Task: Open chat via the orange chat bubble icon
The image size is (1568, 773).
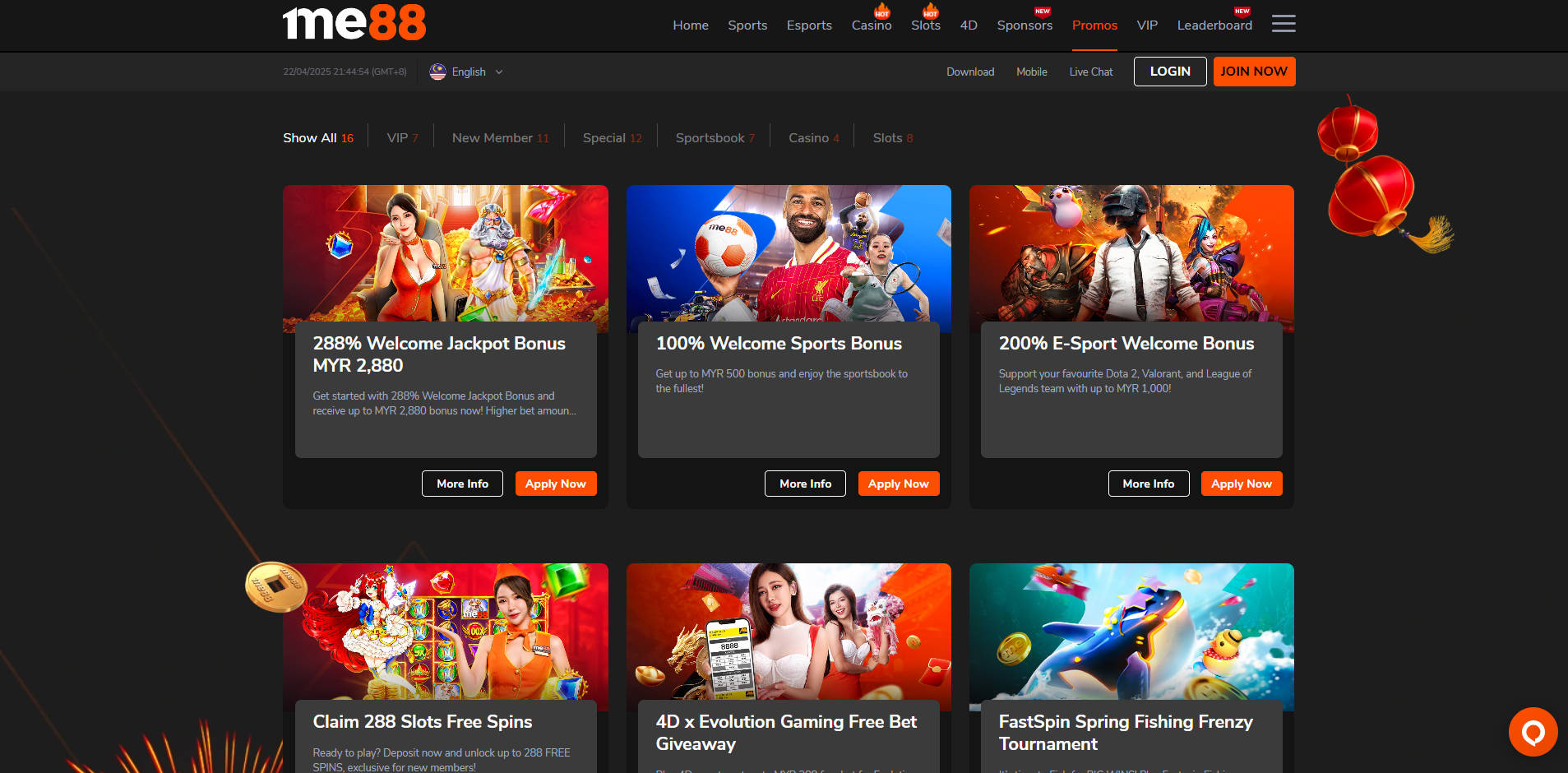Action: pyautogui.click(x=1531, y=731)
